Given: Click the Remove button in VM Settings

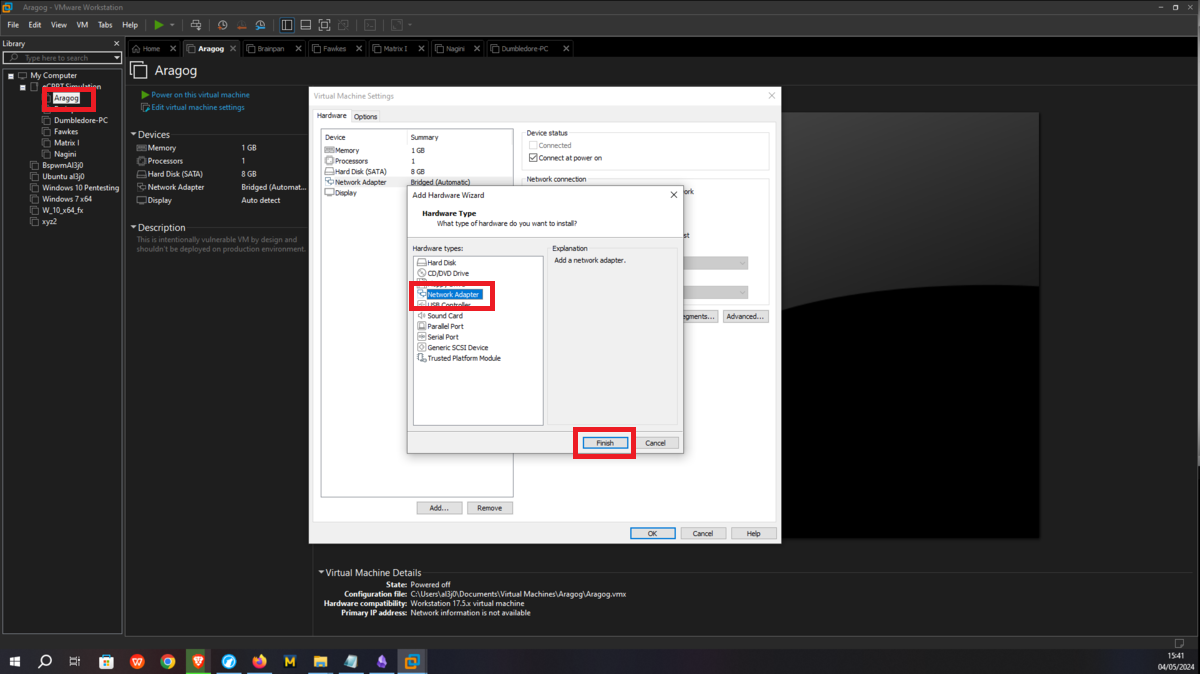Looking at the screenshot, I should pos(489,508).
